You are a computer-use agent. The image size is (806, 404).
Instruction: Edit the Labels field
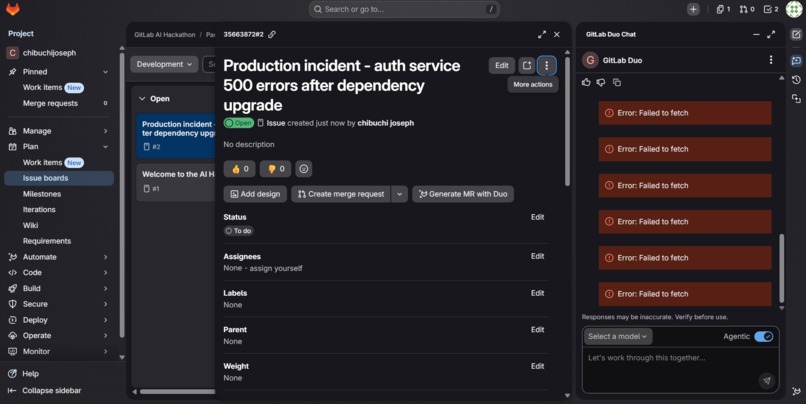pos(537,293)
